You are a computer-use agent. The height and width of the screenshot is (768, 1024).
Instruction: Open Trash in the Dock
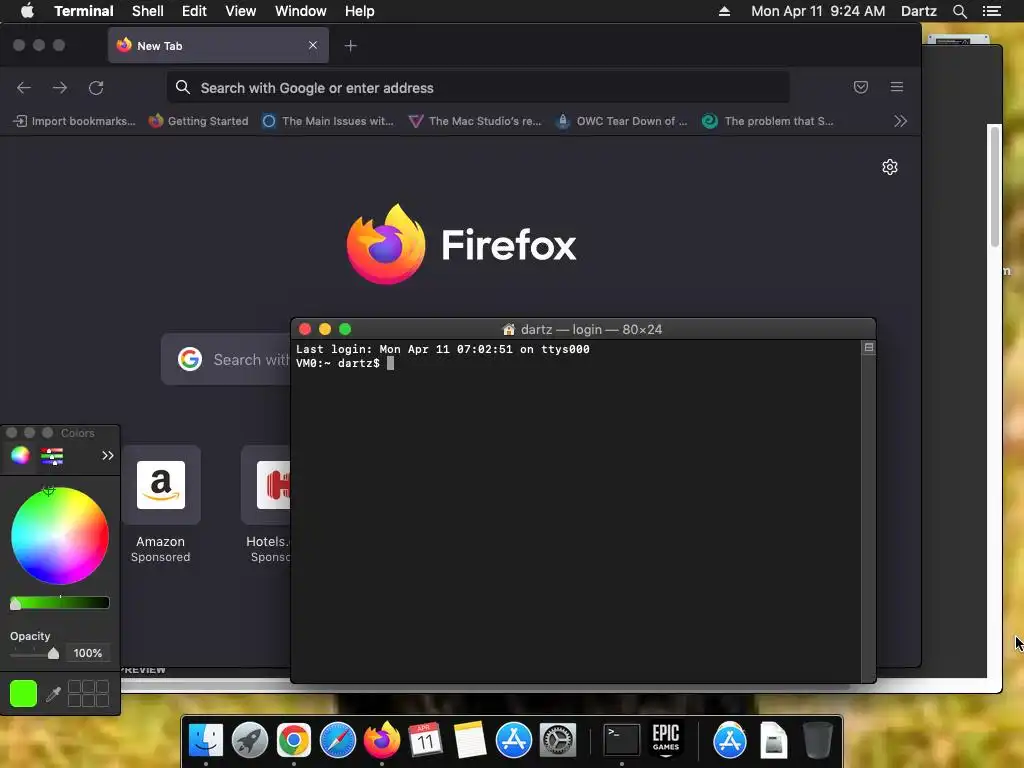[817, 740]
